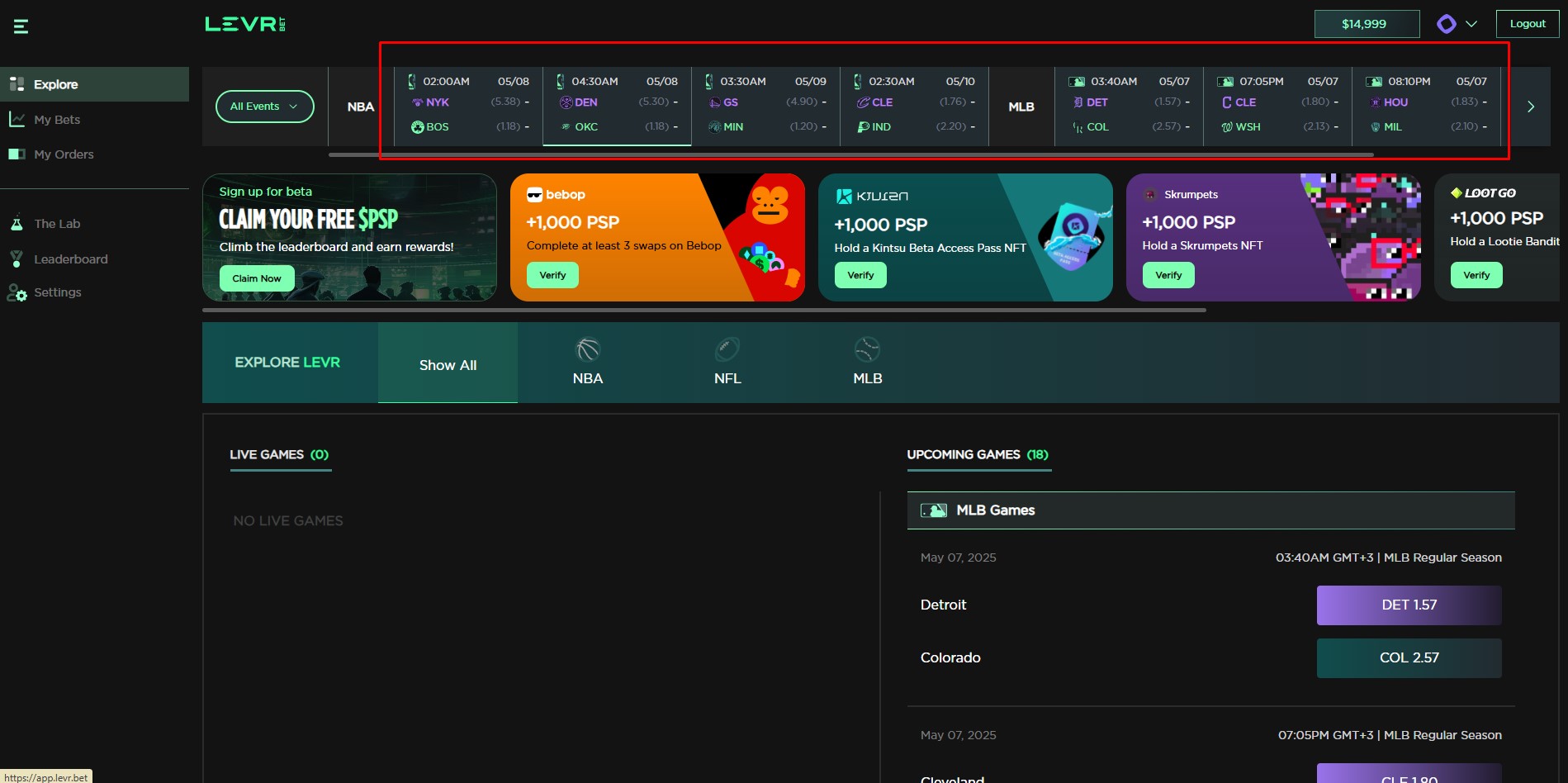This screenshot has height=783, width=1568.
Task: Select the MLB baseball icon filter
Action: (867, 350)
